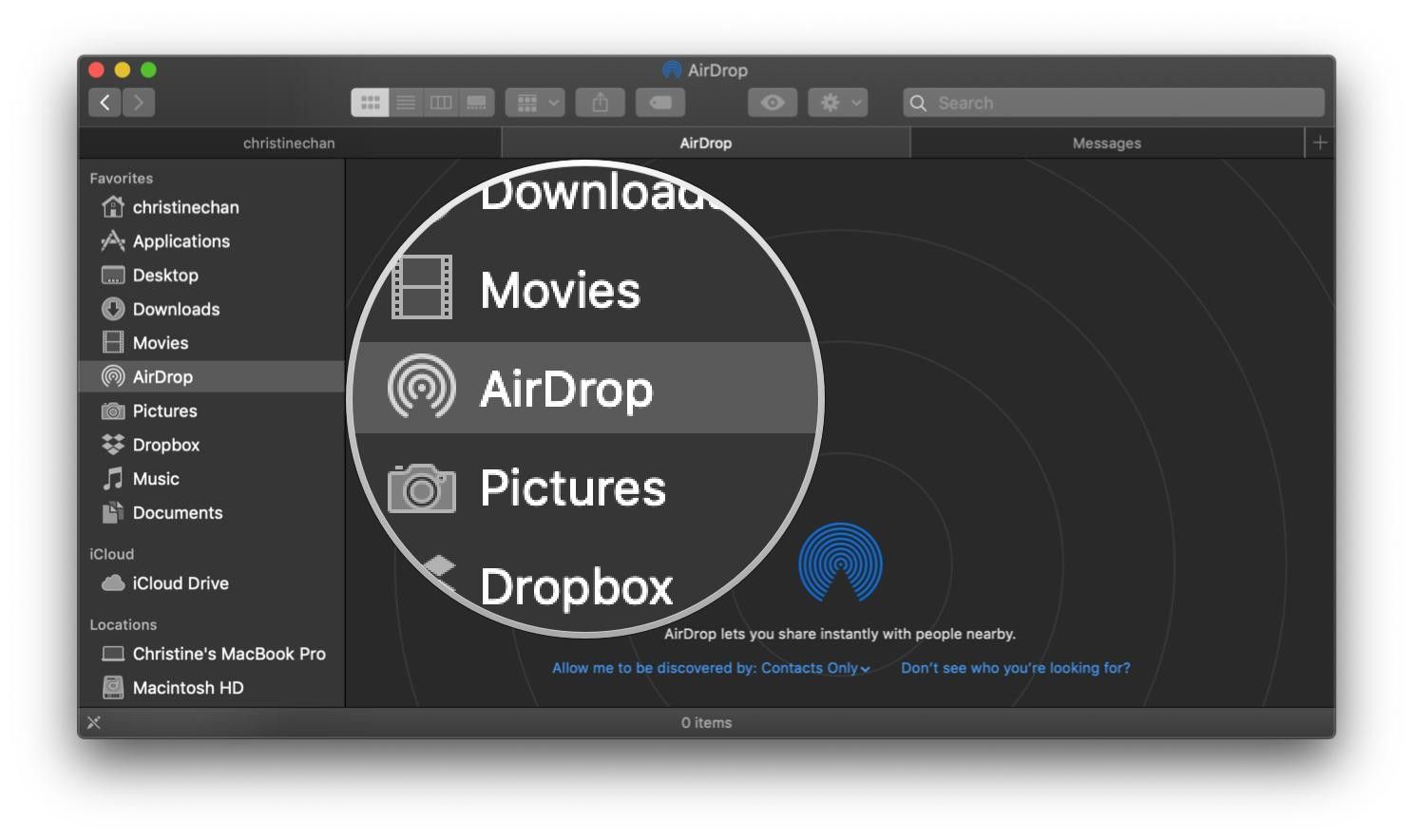Screen dimensions: 1414x840
Task: Open Movies in the sidebar
Action: 211,343
